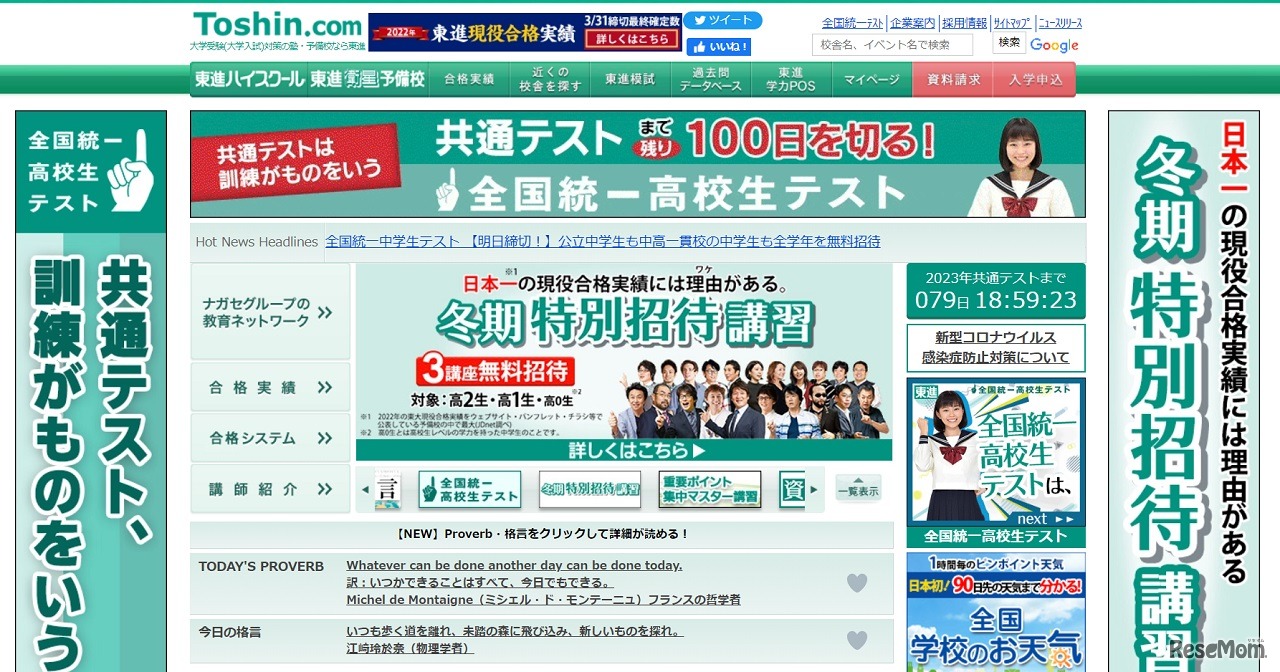This screenshot has height=672, width=1280.
Task: Click the Twitter ツイート button
Action: (722, 21)
